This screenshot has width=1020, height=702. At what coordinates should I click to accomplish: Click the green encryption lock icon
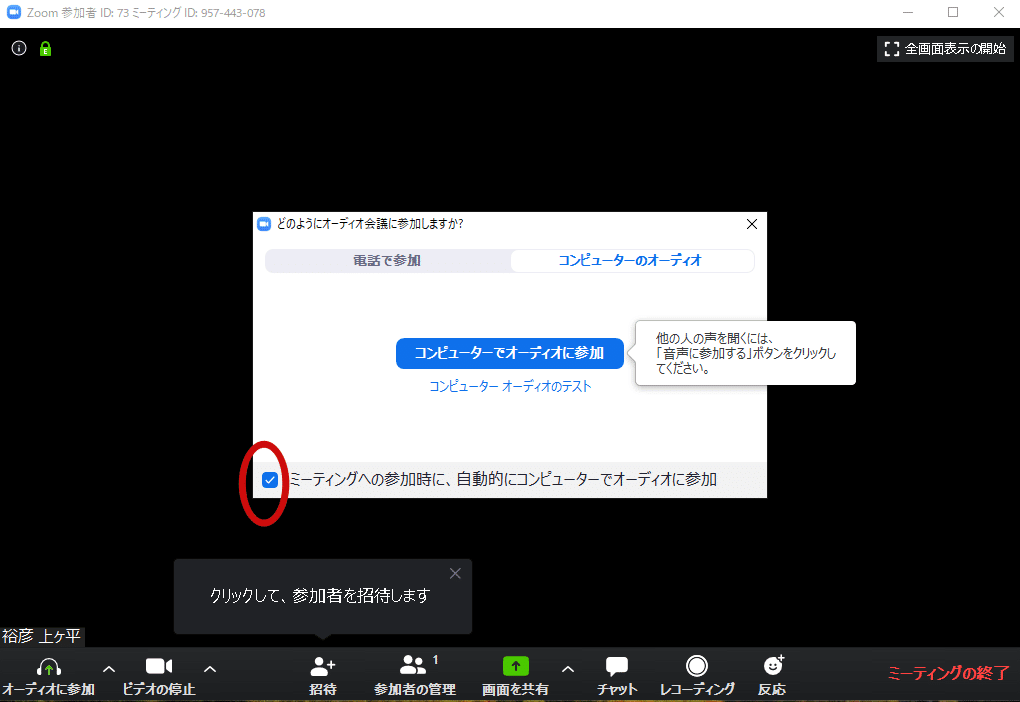44,48
